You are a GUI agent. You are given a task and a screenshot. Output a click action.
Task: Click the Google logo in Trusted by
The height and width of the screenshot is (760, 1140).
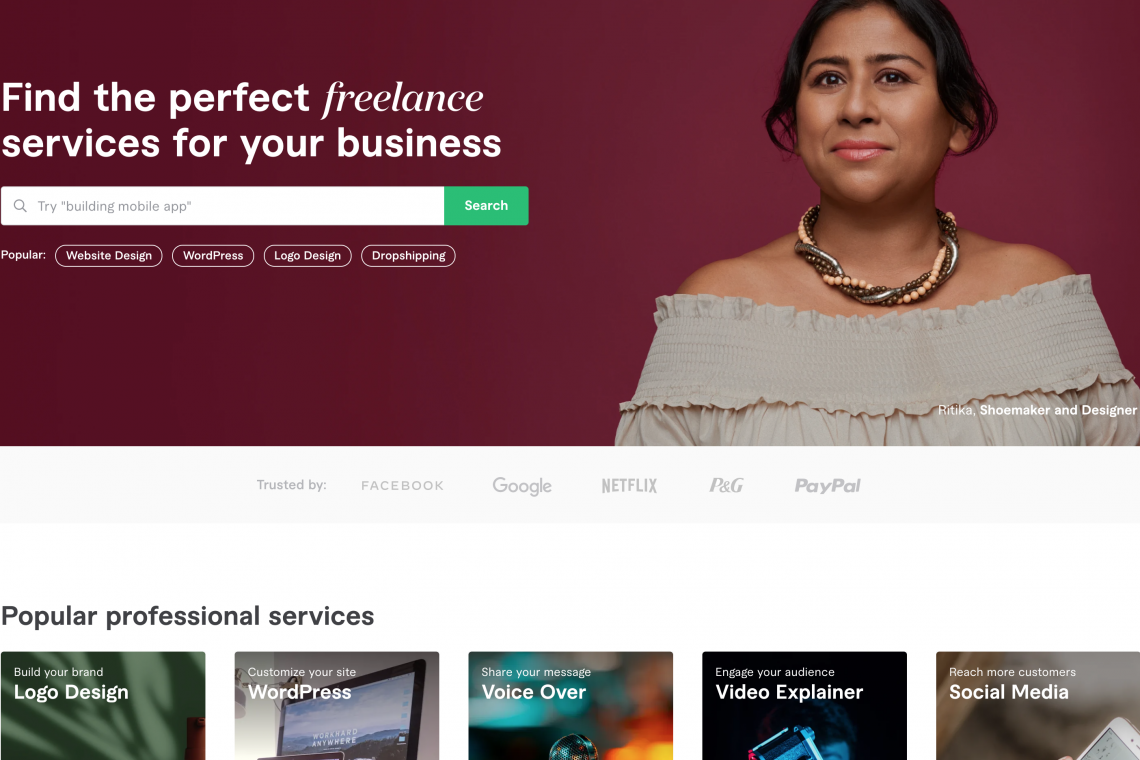tap(522, 486)
